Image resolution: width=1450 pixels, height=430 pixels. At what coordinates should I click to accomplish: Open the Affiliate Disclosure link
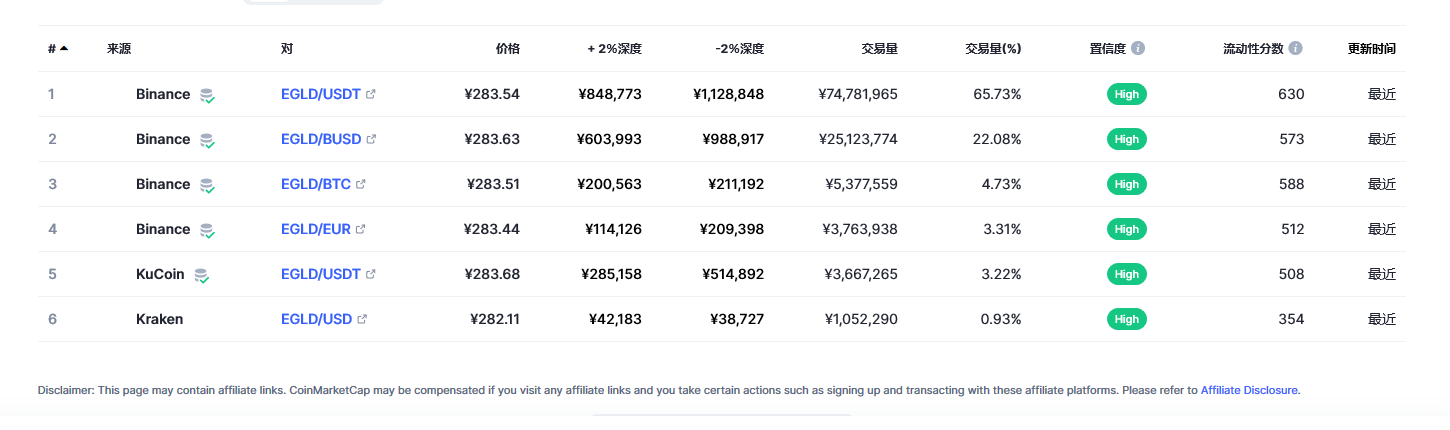pyautogui.click(x=1249, y=390)
